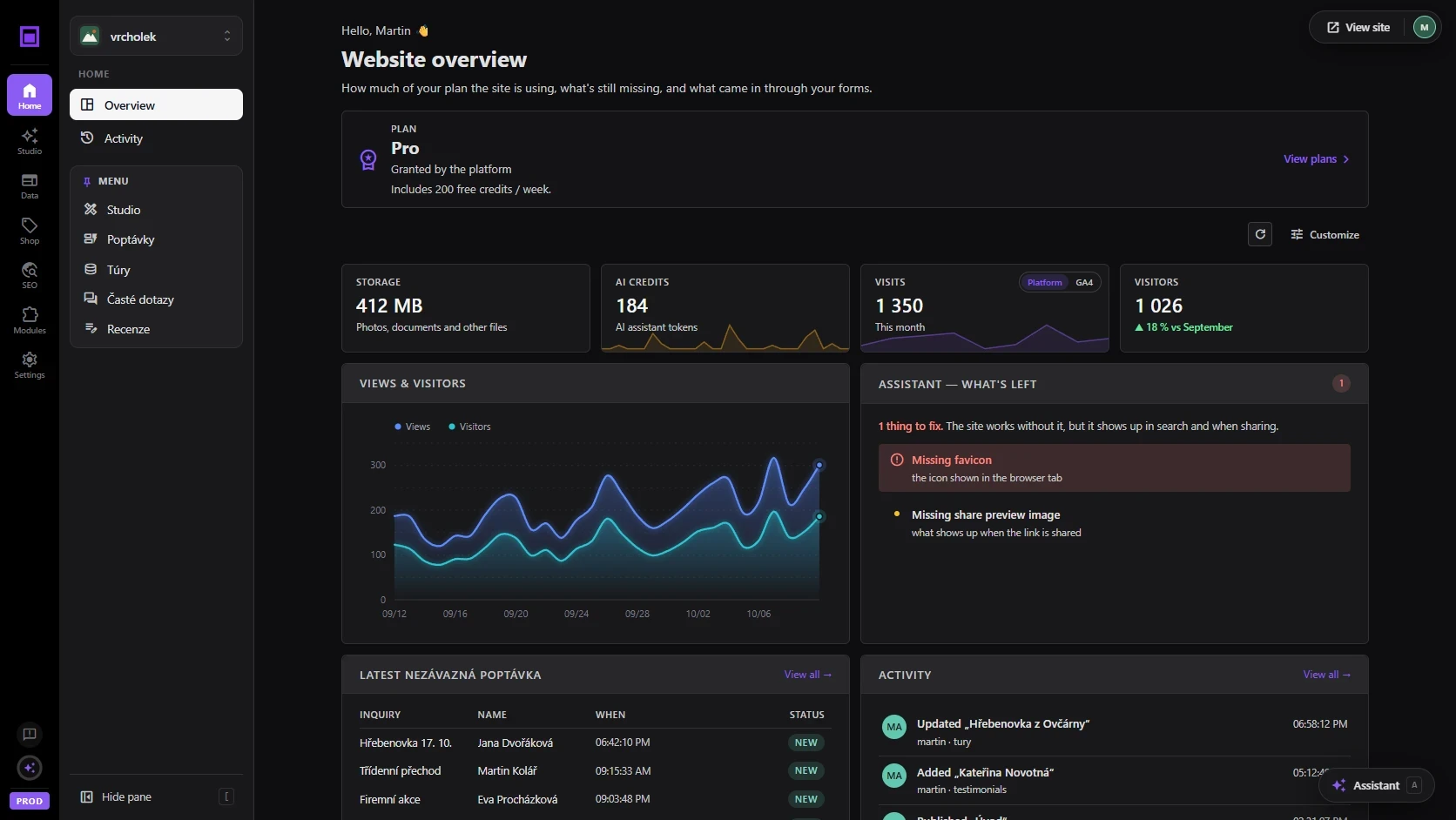Viewport: 1456px width, 820px height.
Task: Open the Customize dashboard options
Action: 1325,234
